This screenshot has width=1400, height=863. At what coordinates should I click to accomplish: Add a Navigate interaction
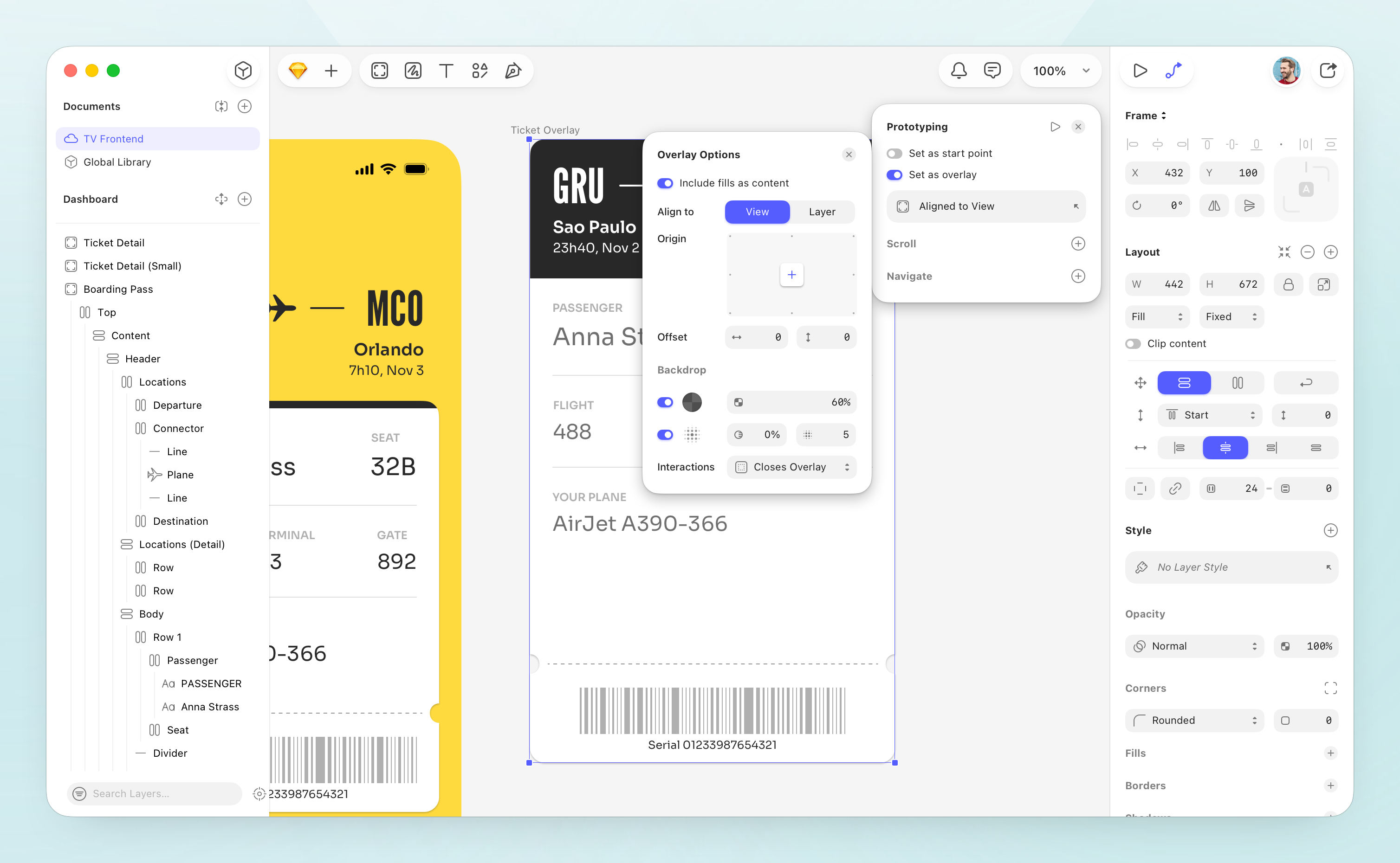click(x=1078, y=276)
